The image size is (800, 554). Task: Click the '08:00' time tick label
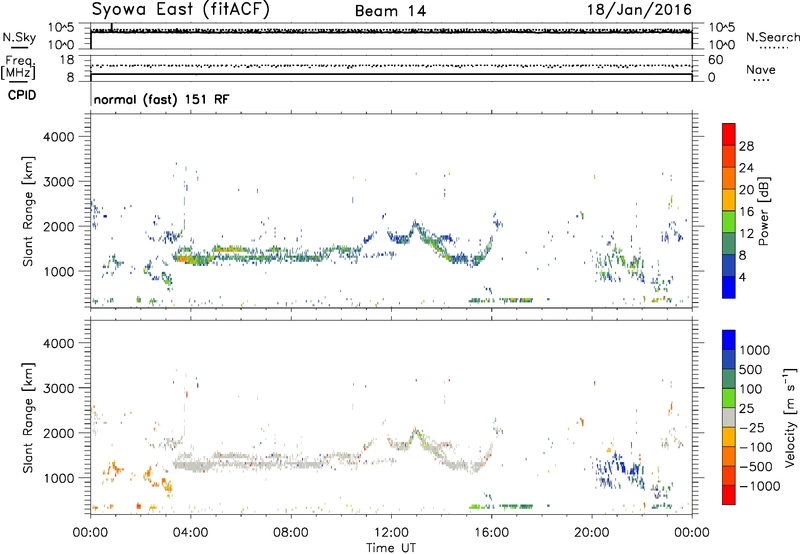[291, 533]
